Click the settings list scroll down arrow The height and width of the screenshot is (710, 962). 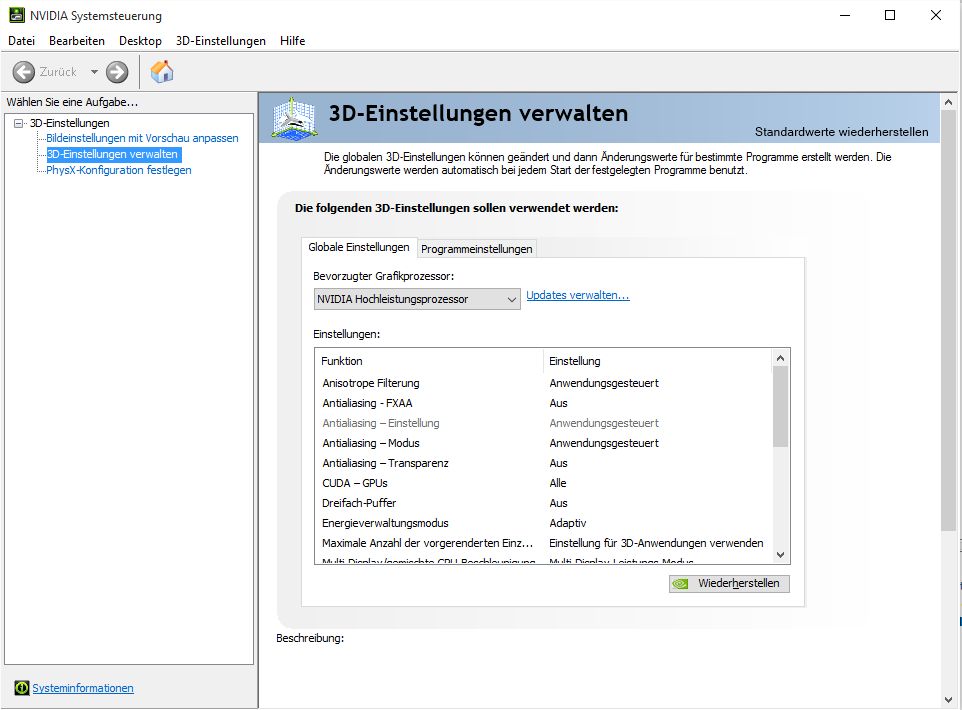pyautogui.click(x=781, y=555)
